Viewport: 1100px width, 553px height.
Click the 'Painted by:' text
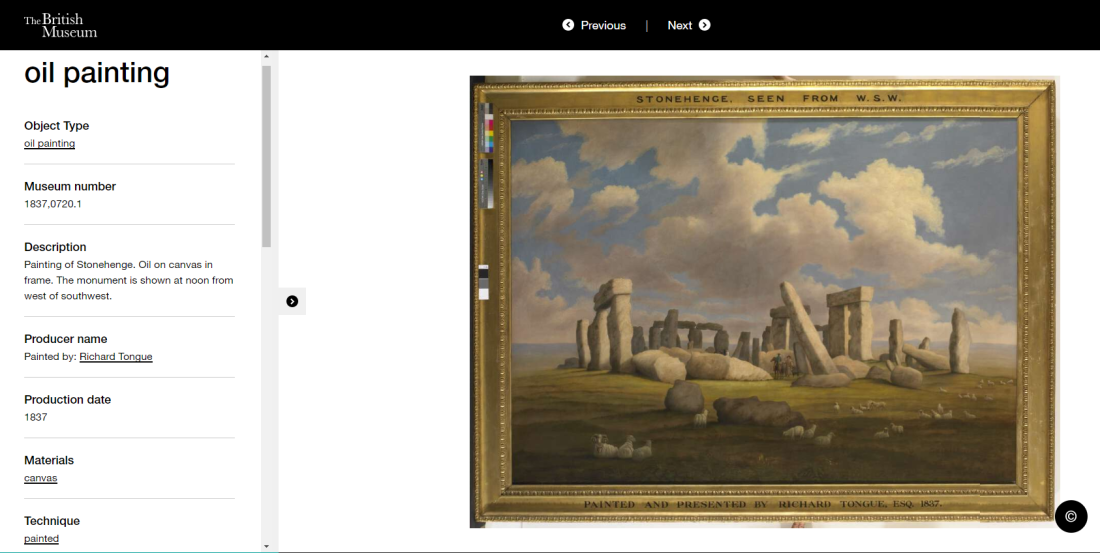point(50,357)
